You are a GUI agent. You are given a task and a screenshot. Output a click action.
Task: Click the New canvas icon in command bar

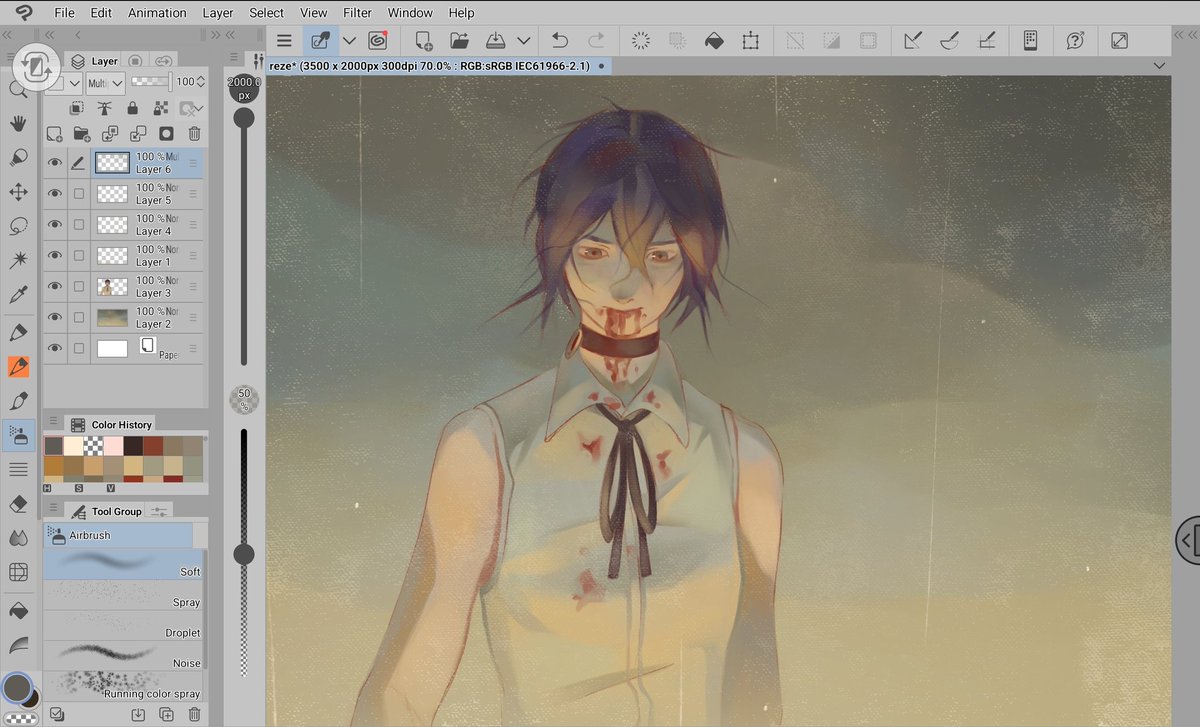coord(423,41)
